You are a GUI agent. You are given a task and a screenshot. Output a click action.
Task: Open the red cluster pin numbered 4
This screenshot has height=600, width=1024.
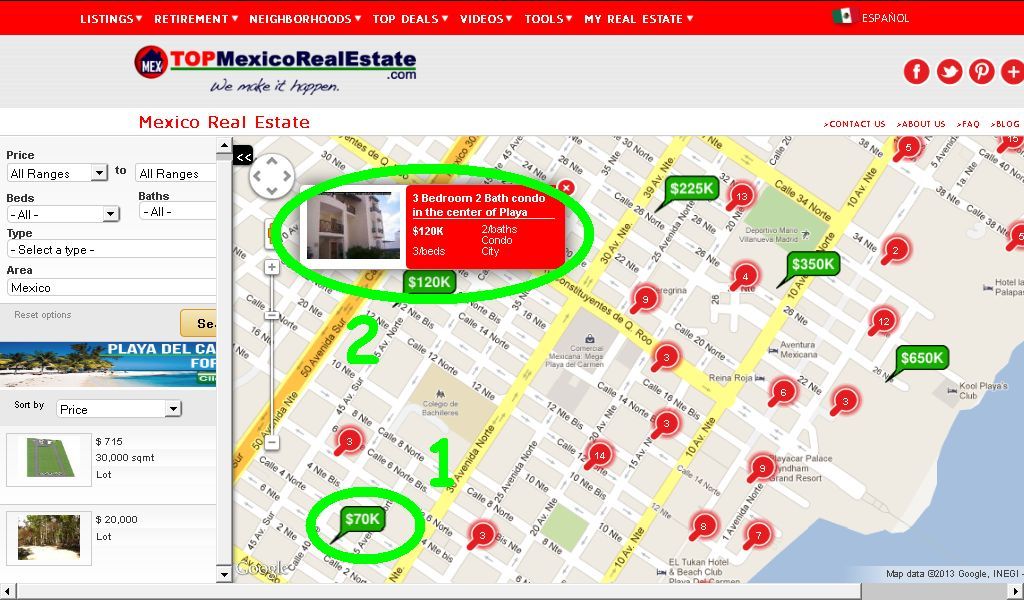click(745, 276)
